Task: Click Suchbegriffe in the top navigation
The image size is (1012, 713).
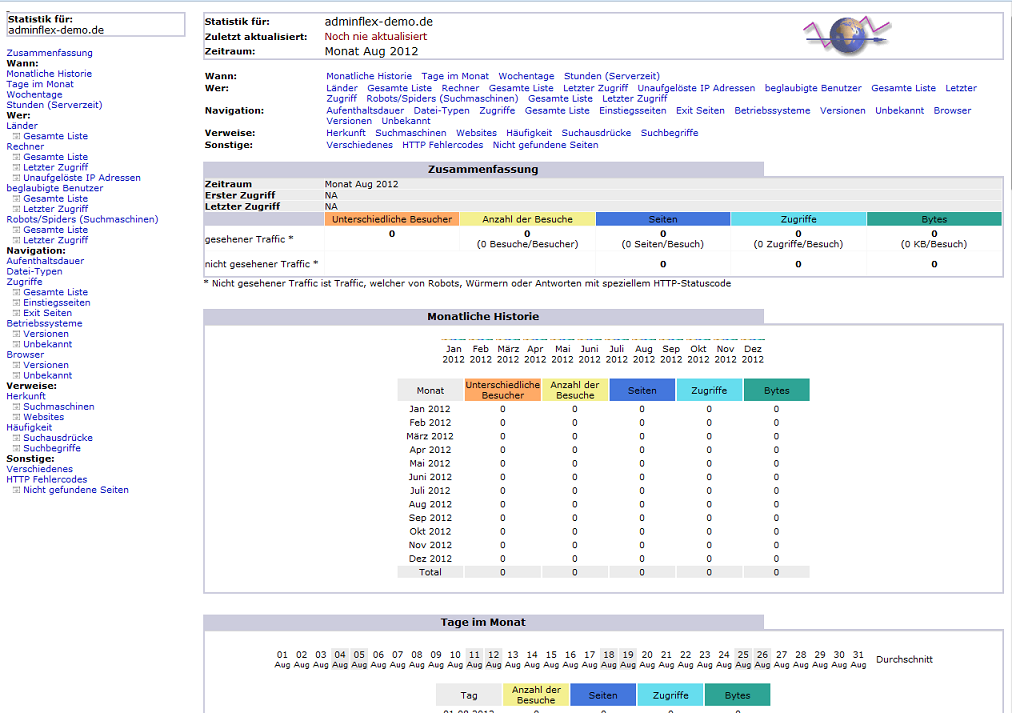Action: [669, 133]
